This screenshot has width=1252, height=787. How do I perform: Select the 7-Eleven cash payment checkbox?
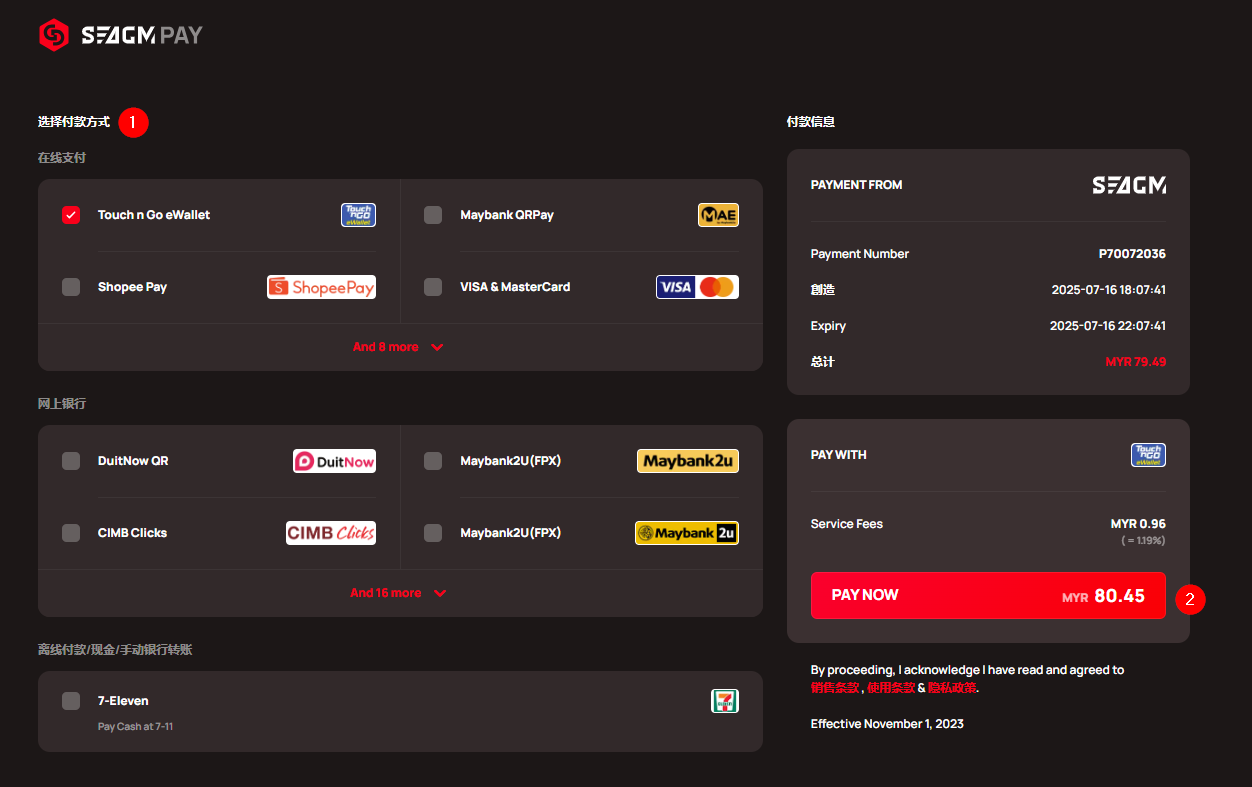pyautogui.click(x=71, y=701)
